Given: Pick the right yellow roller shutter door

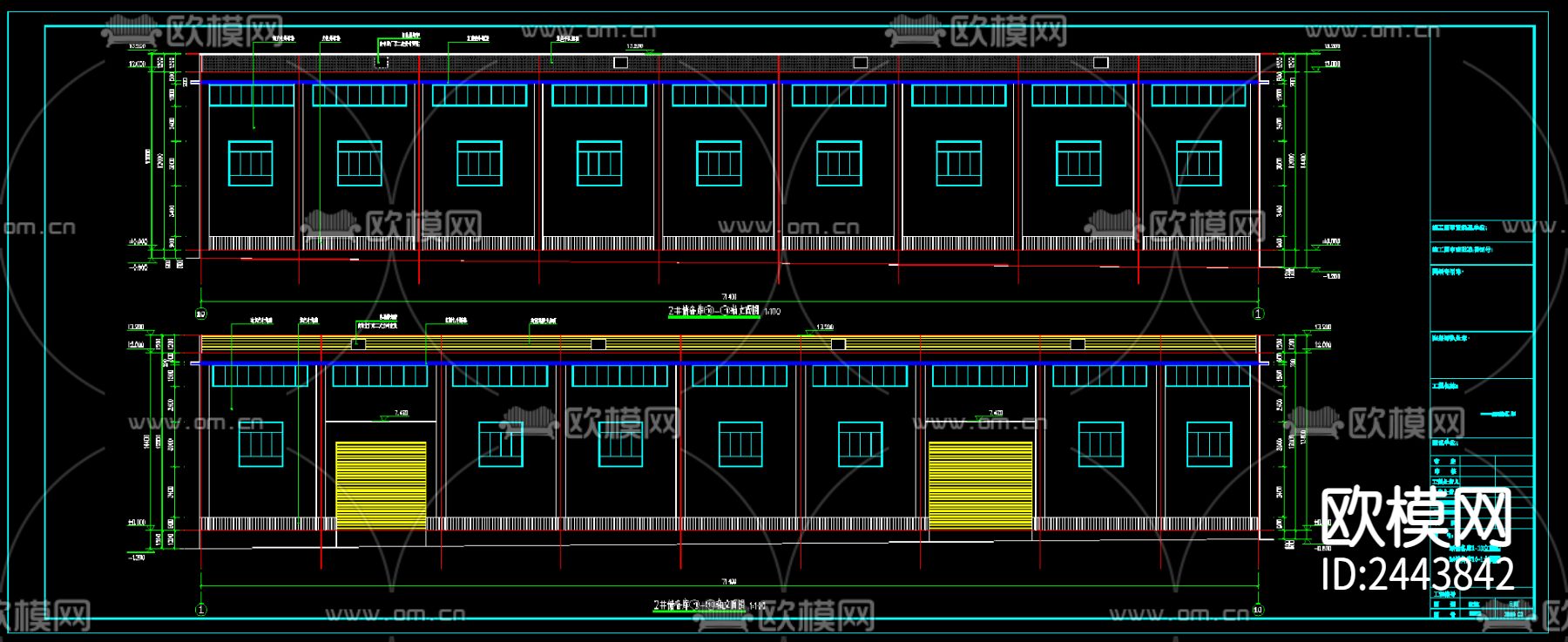Looking at the screenshot, I should pos(980,485).
